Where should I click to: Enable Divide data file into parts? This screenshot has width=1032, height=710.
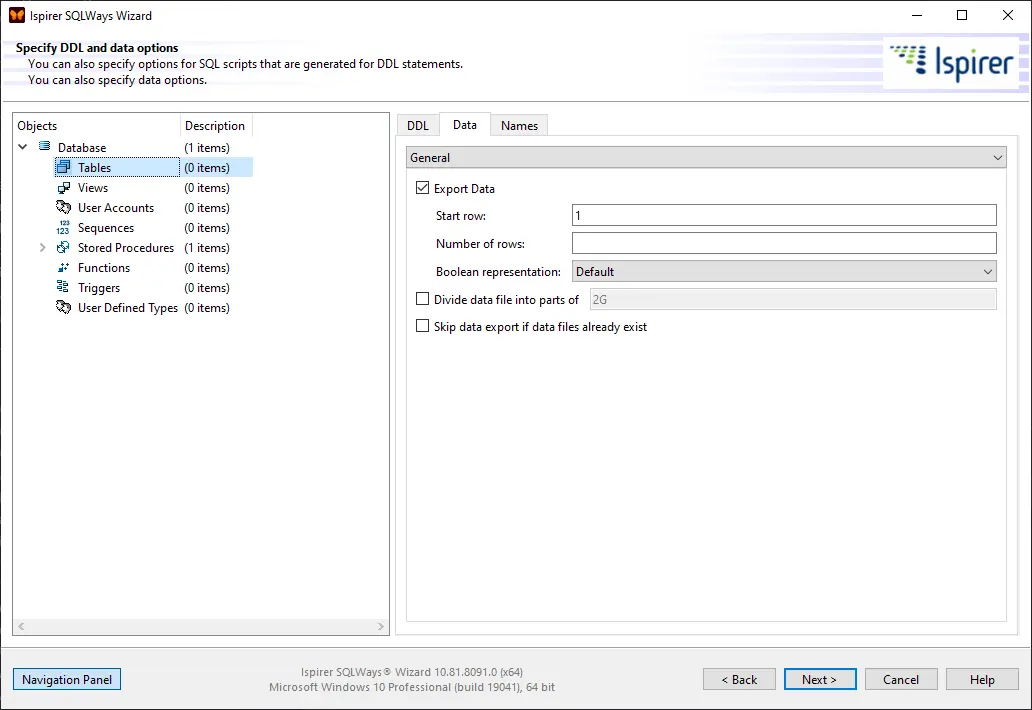click(x=423, y=299)
